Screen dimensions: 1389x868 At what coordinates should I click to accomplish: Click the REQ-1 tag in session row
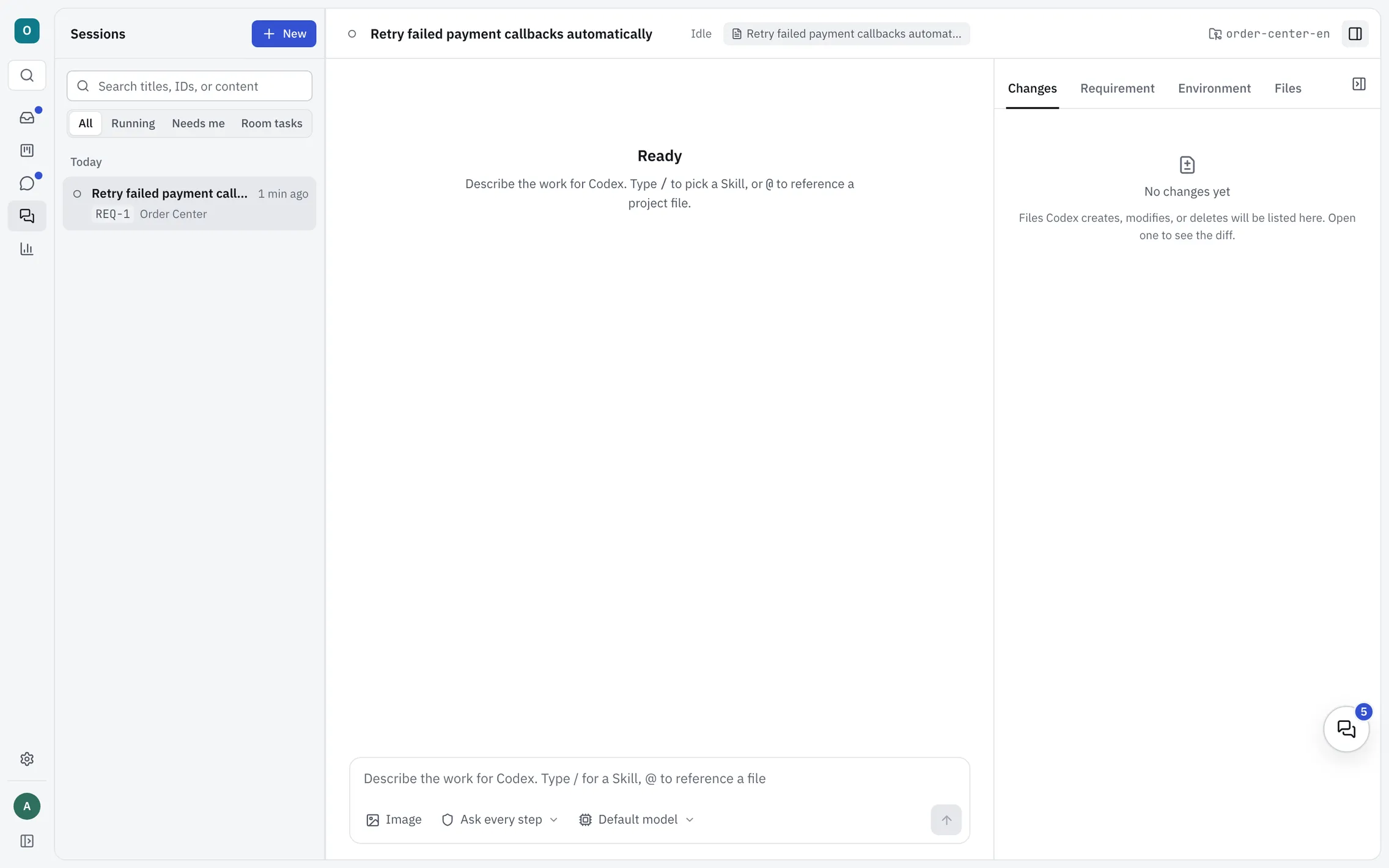[112, 215]
